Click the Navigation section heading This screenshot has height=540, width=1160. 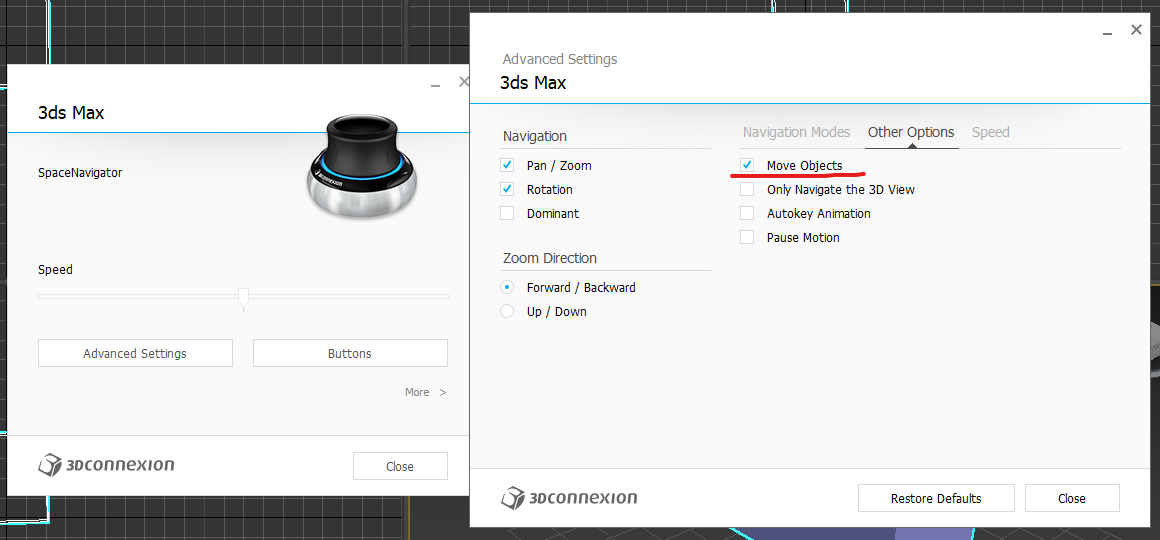[535, 136]
